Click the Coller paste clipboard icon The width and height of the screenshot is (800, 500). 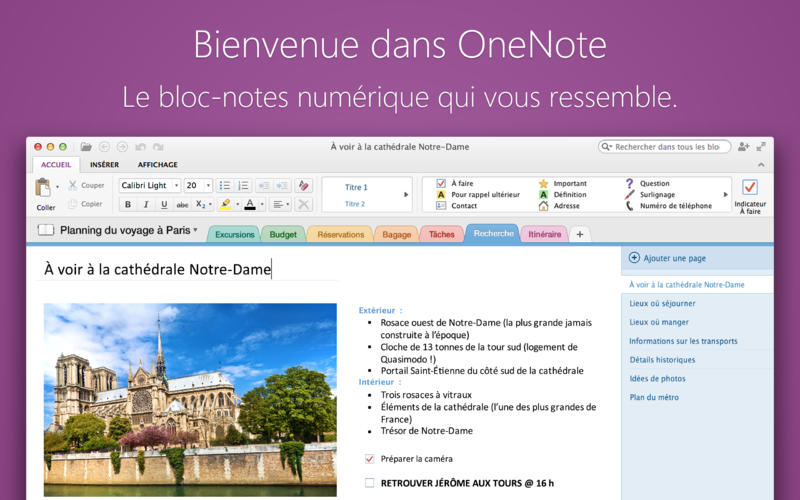[43, 188]
